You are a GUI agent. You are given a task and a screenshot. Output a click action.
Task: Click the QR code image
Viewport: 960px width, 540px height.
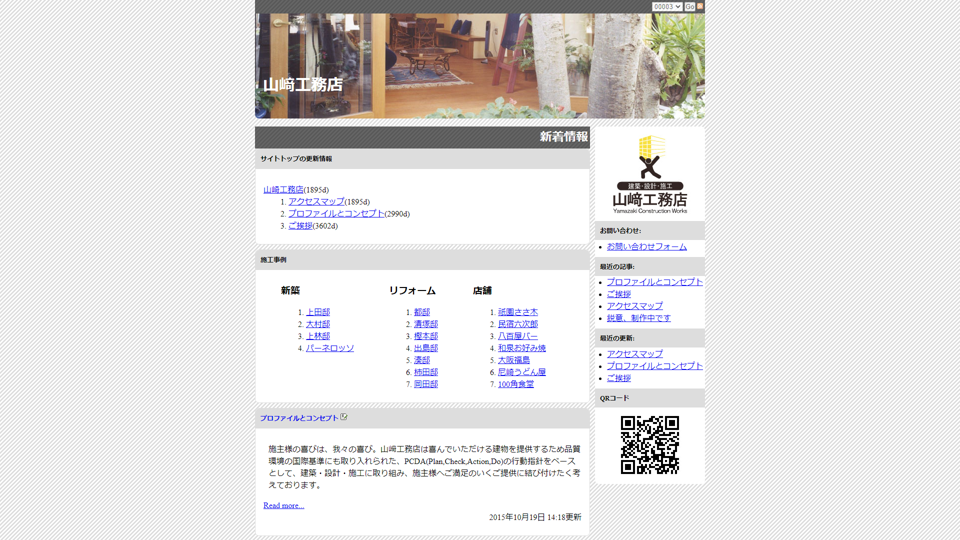650,445
